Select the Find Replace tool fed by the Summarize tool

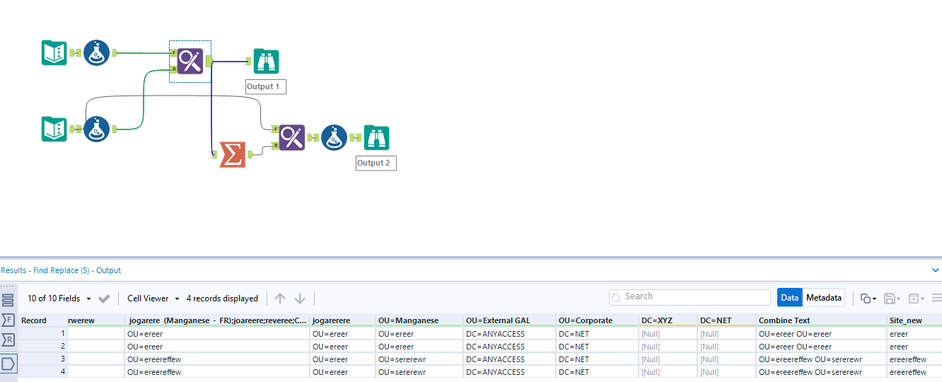point(292,138)
